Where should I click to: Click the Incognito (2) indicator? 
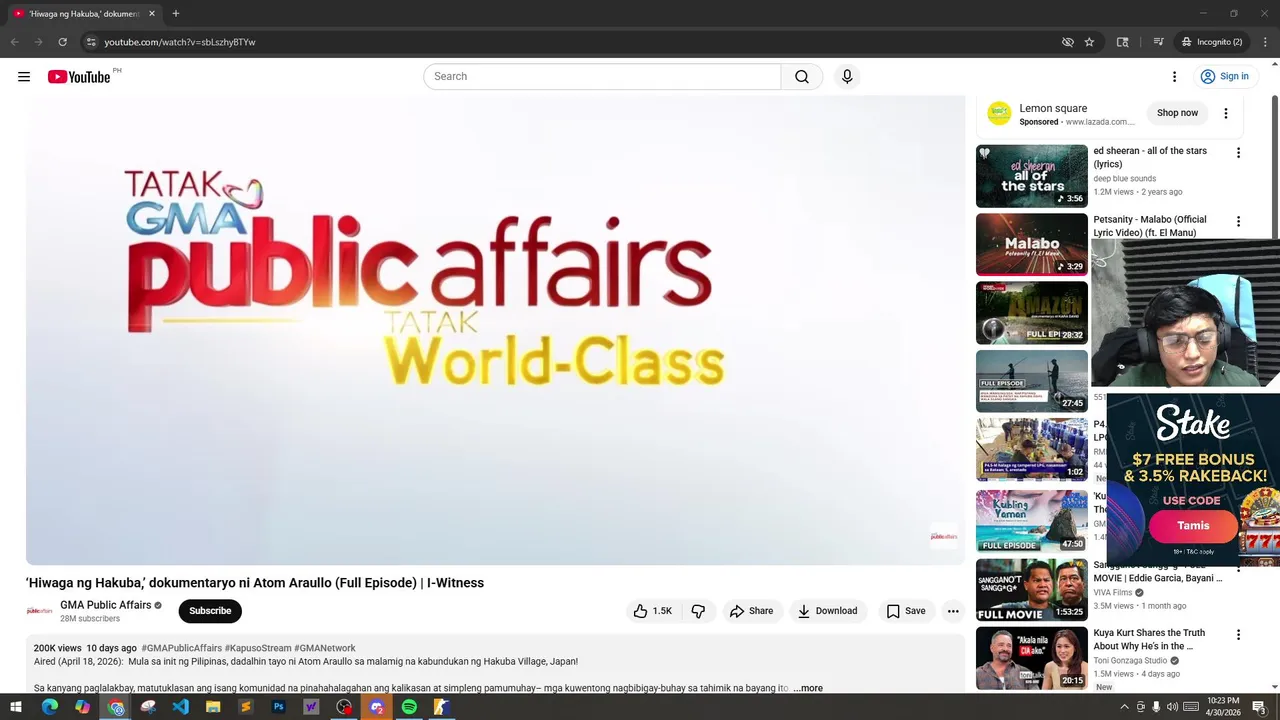pos(1212,42)
